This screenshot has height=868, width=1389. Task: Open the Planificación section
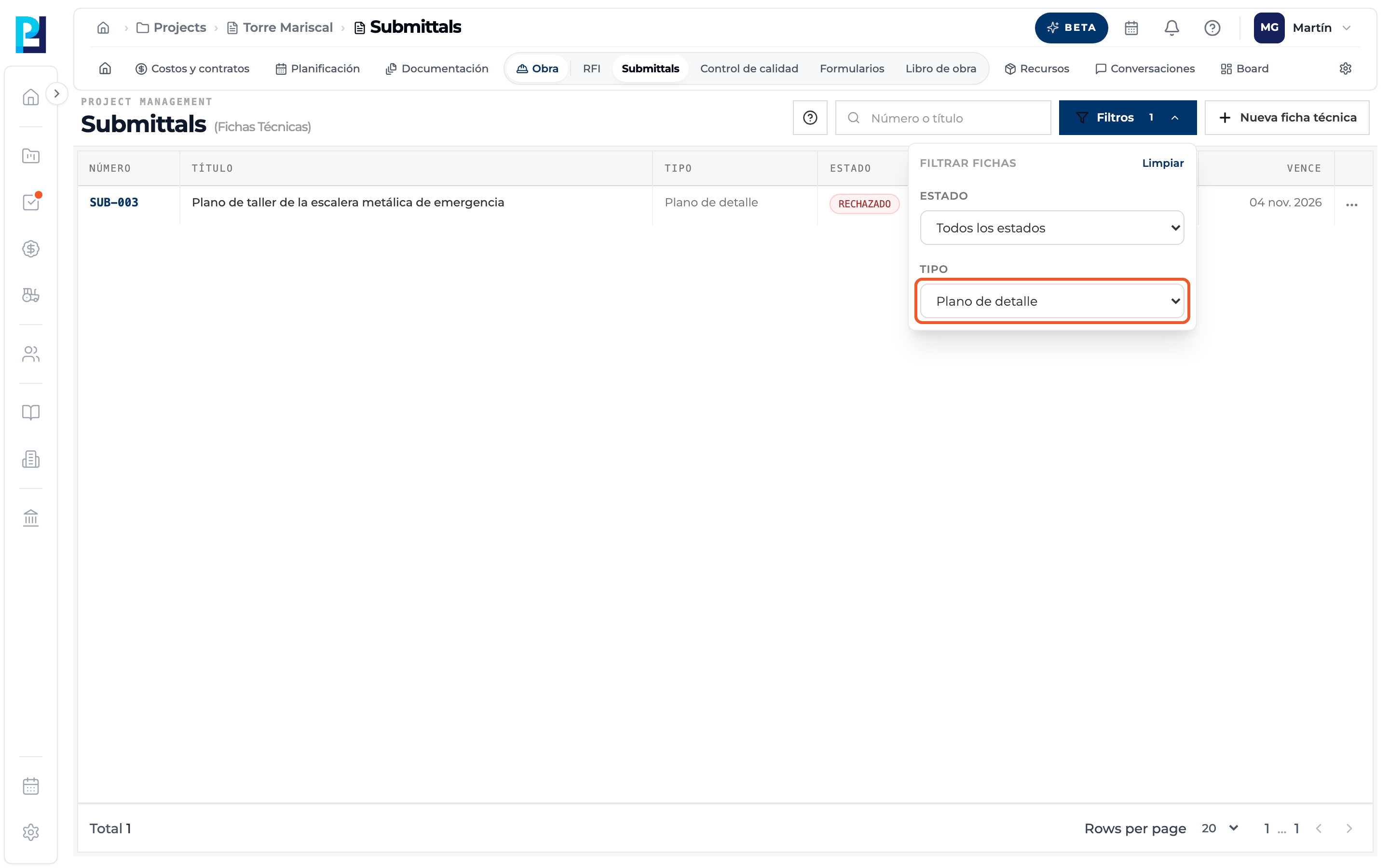317,68
